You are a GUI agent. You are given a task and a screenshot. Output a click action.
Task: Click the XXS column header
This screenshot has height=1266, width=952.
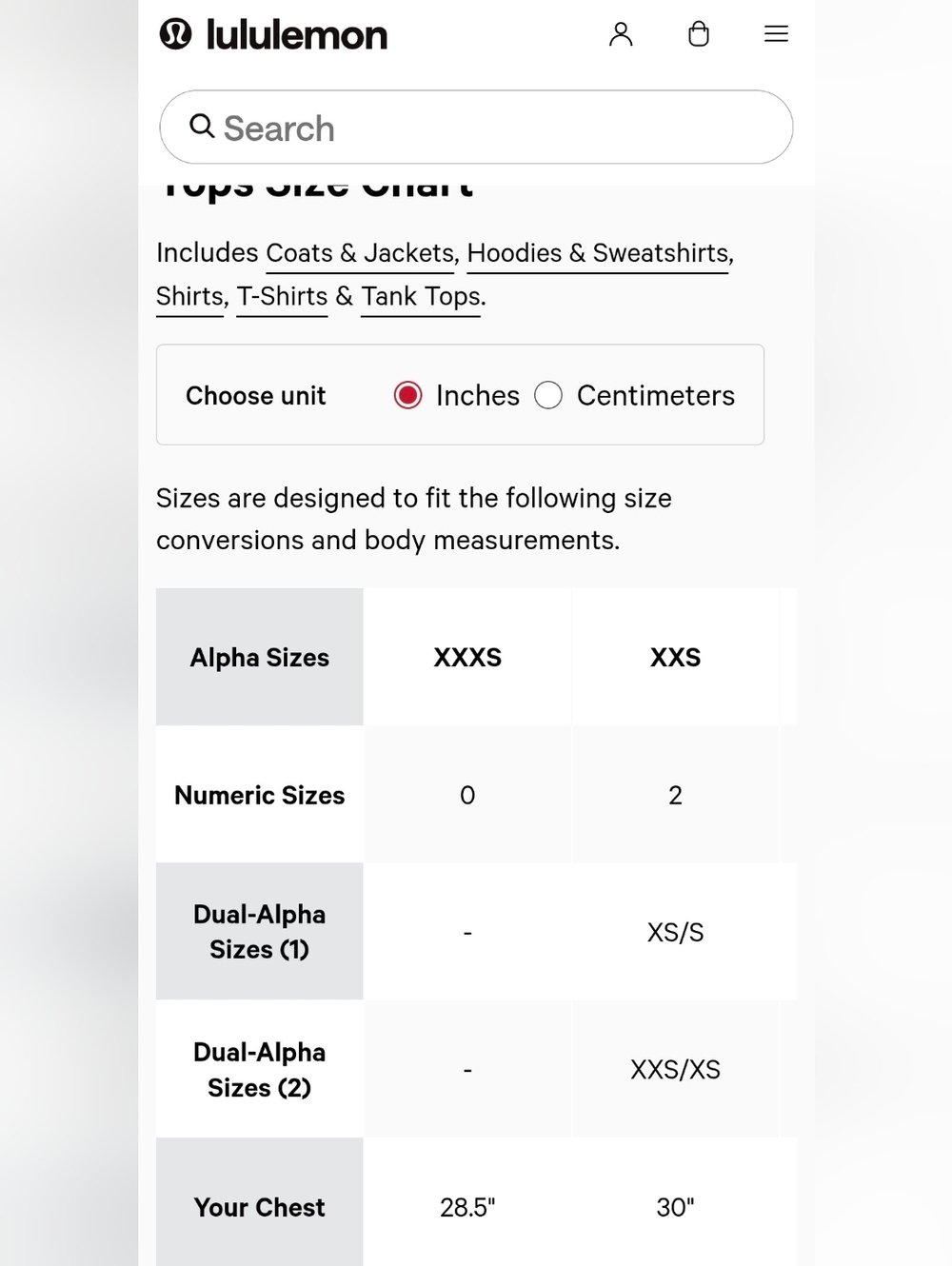tap(675, 657)
